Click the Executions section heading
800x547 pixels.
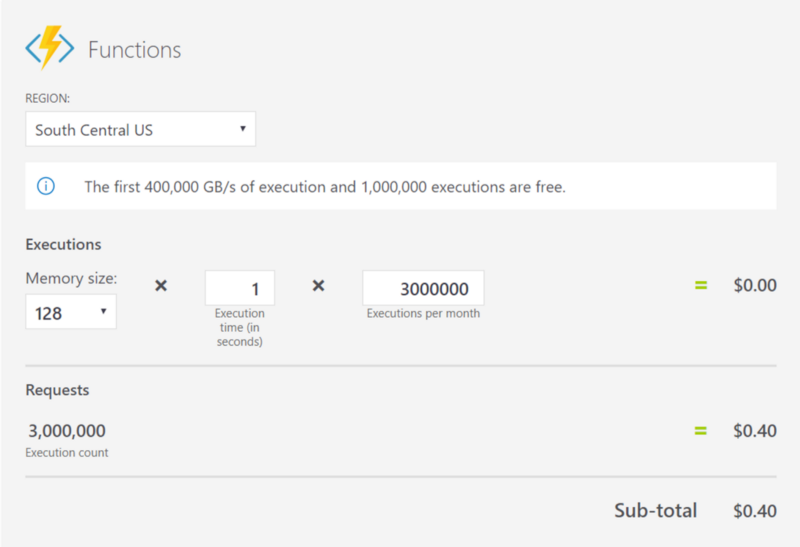click(63, 244)
